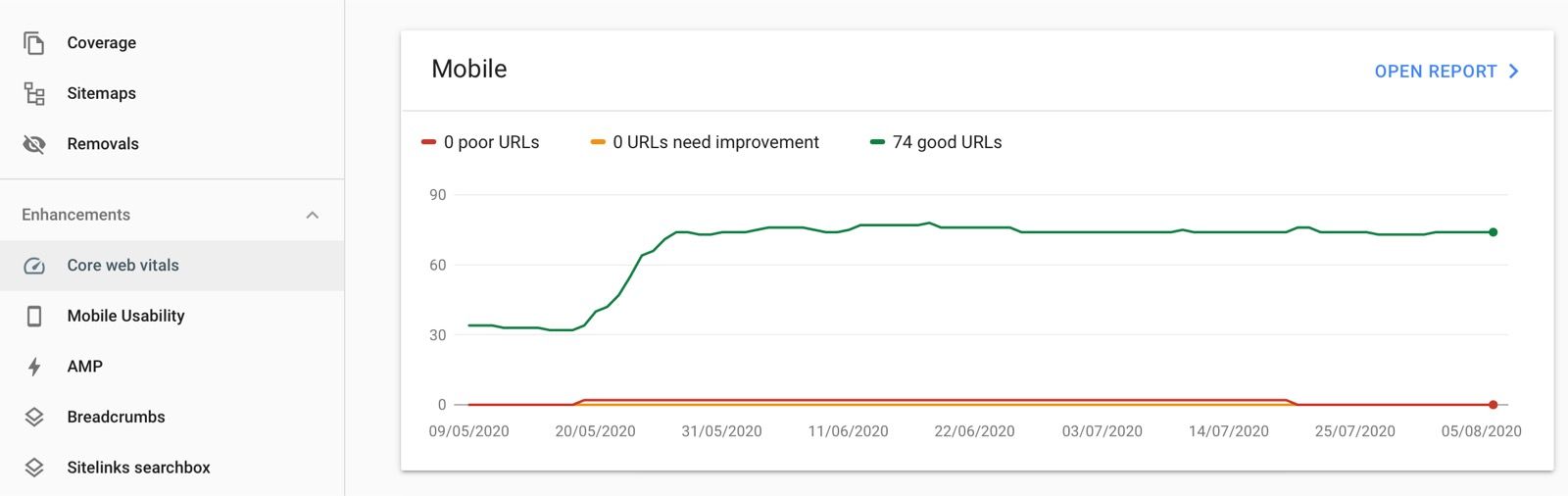The image size is (1568, 496).
Task: Click the red end point on chart baseline
Action: pyautogui.click(x=1493, y=405)
